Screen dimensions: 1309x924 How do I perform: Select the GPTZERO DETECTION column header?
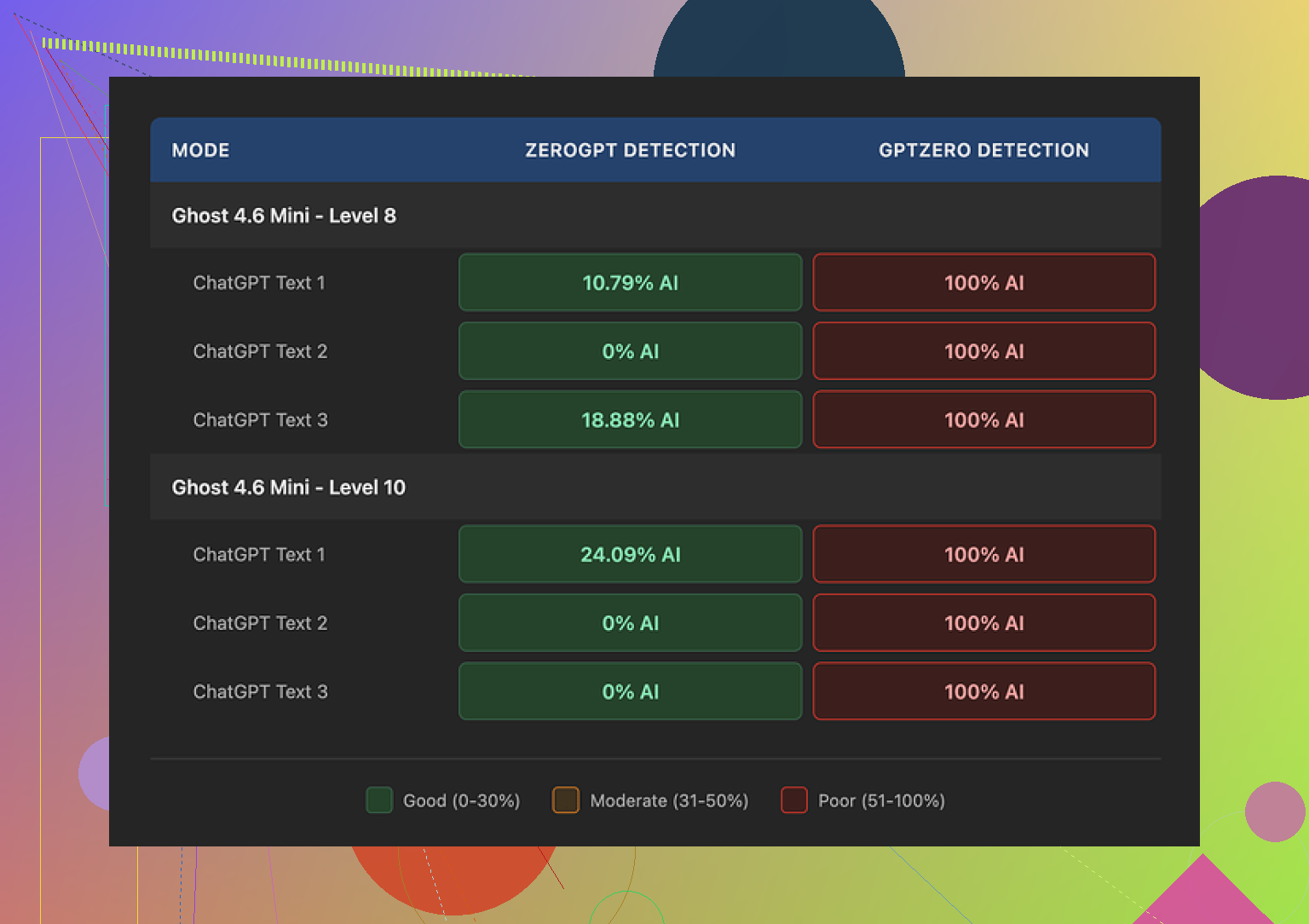coord(983,150)
